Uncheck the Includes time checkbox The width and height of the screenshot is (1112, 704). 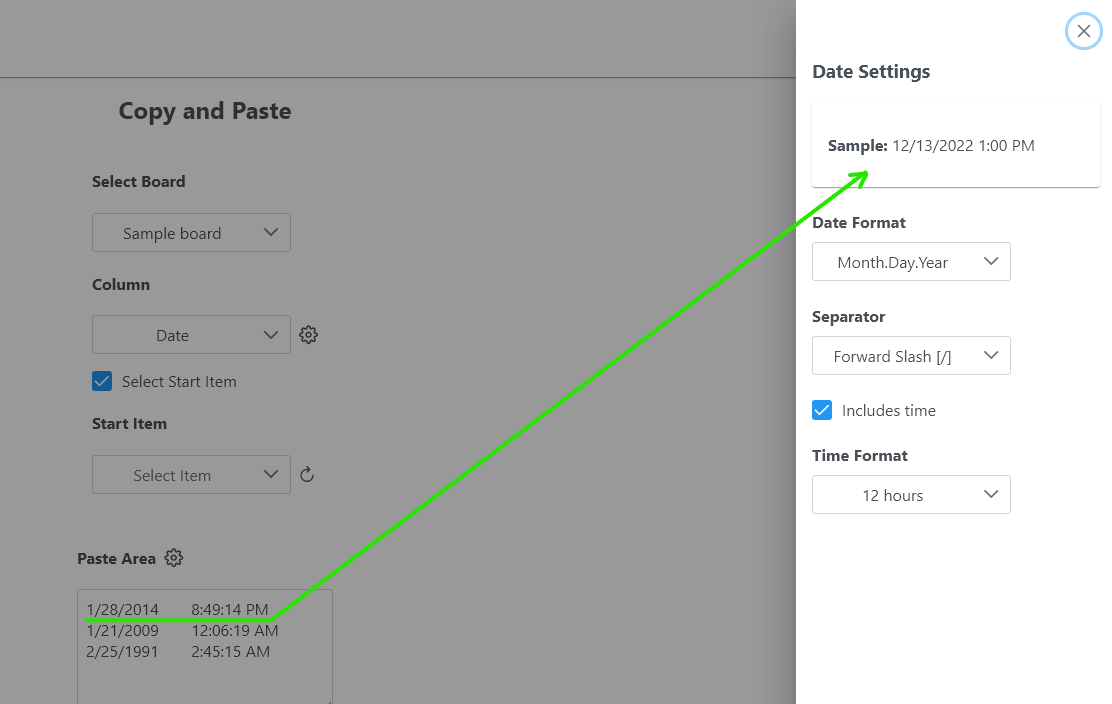(x=822, y=410)
